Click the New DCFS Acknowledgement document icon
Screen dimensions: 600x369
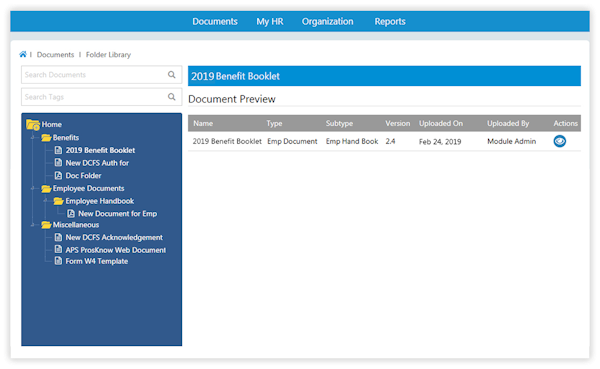click(x=58, y=237)
